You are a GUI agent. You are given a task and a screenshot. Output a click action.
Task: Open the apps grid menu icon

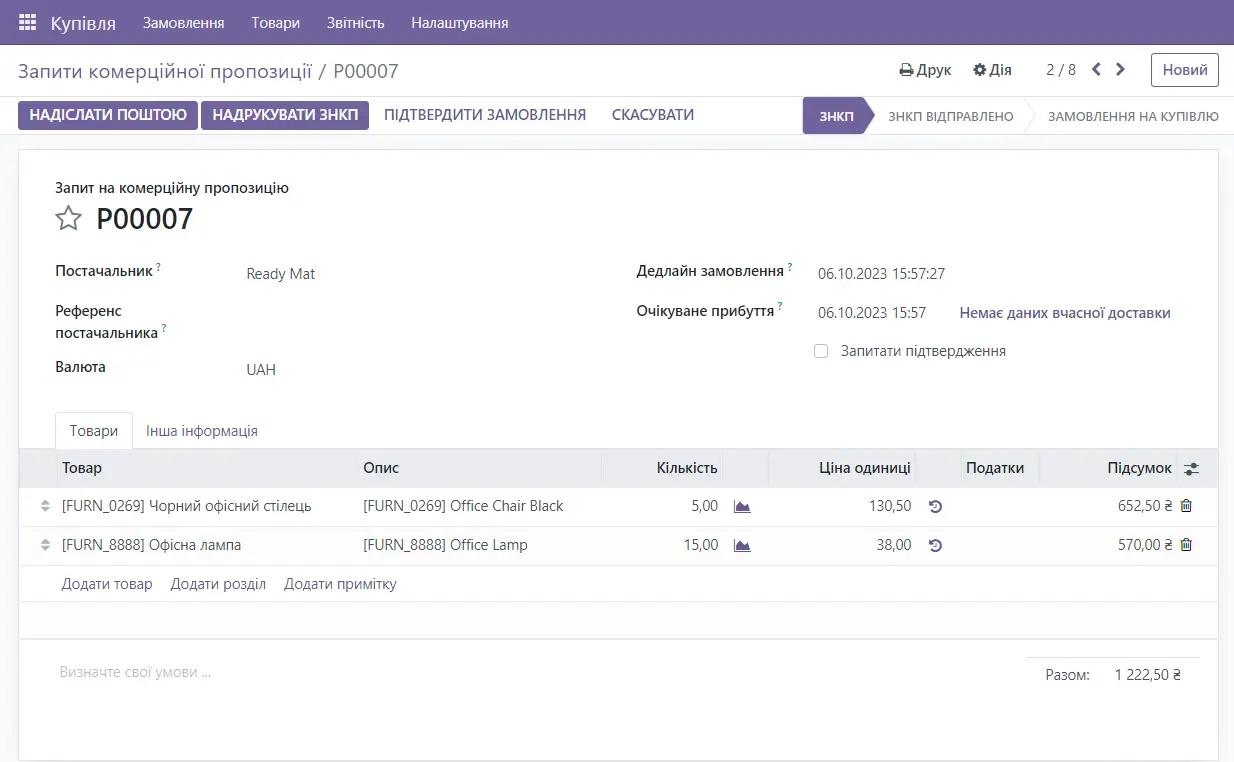(27, 22)
